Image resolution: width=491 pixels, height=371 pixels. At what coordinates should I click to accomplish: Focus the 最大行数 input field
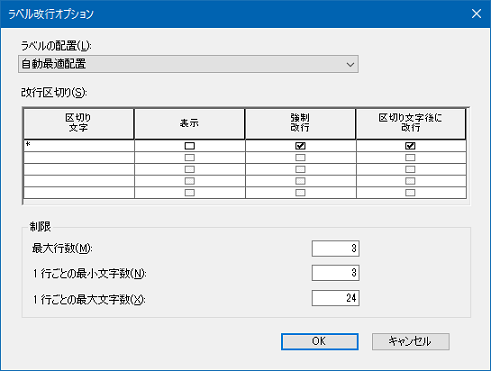335,248
